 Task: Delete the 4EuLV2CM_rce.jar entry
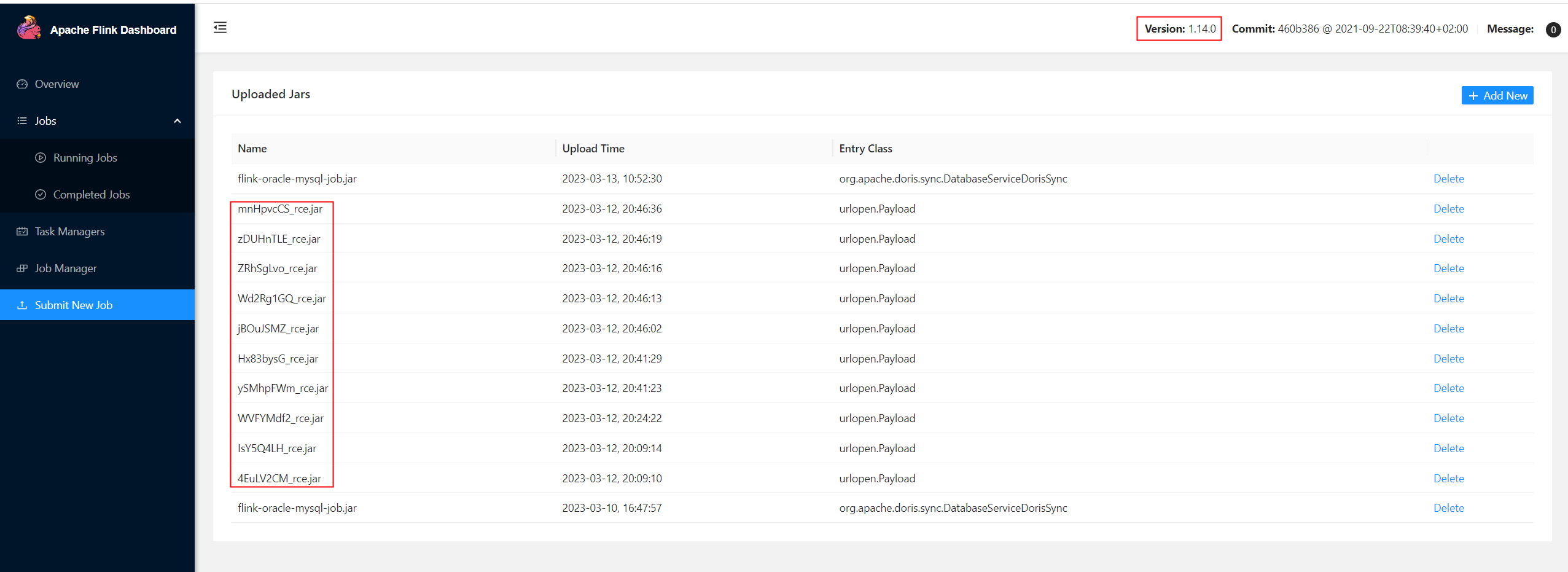pos(1449,479)
